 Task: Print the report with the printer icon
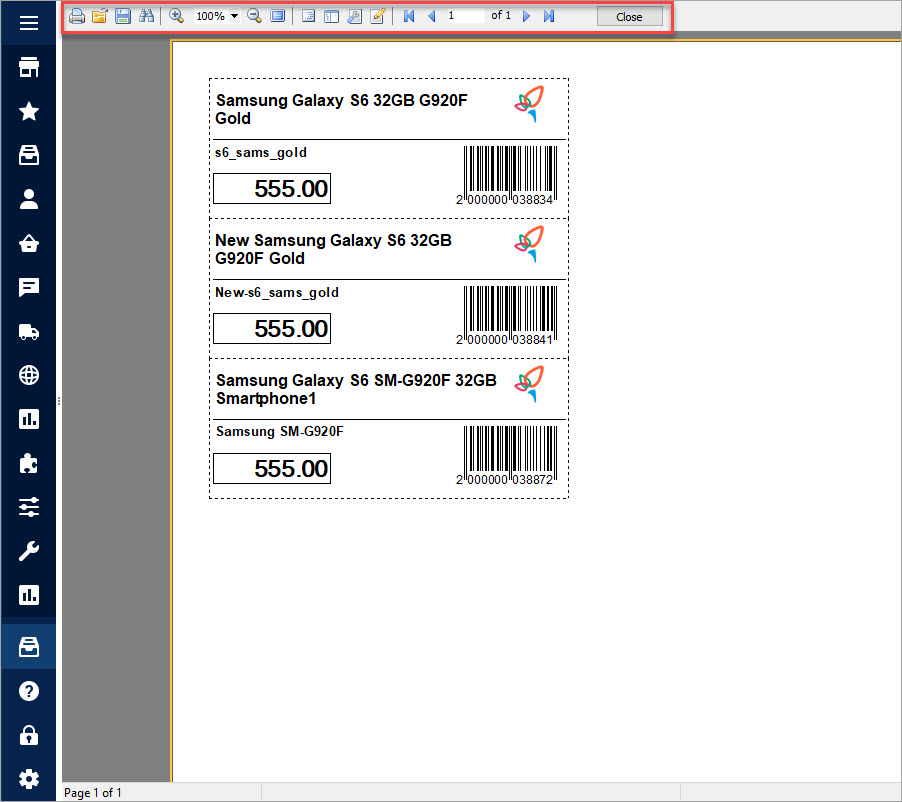tap(77, 16)
